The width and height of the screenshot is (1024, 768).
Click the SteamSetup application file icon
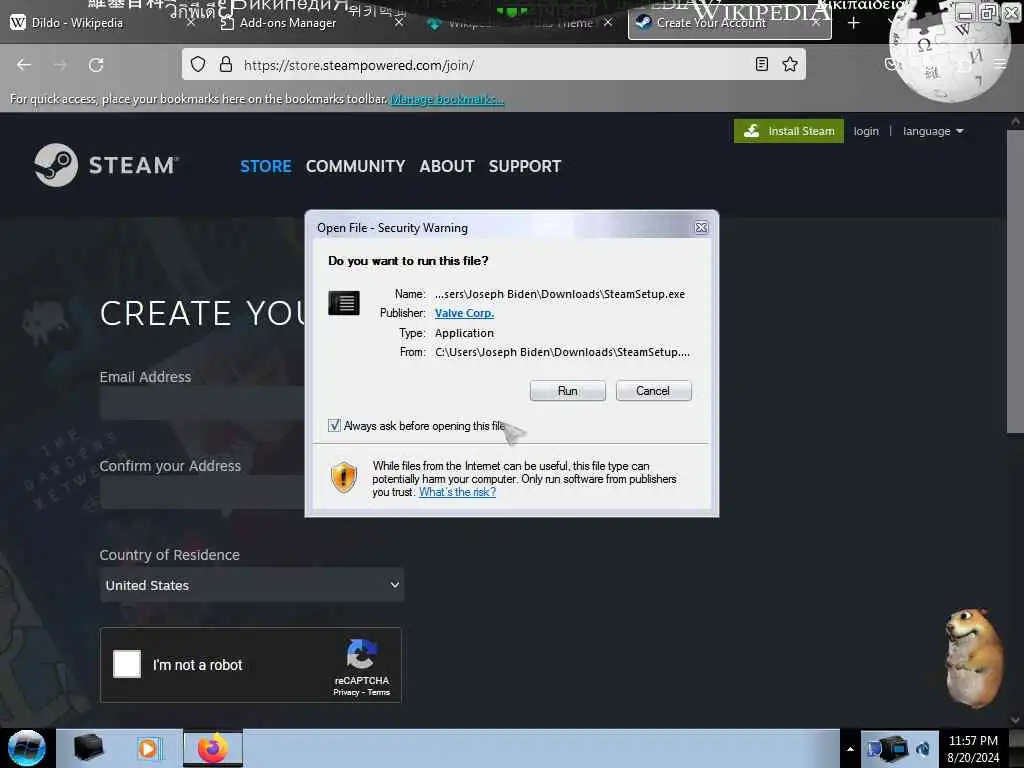344,303
